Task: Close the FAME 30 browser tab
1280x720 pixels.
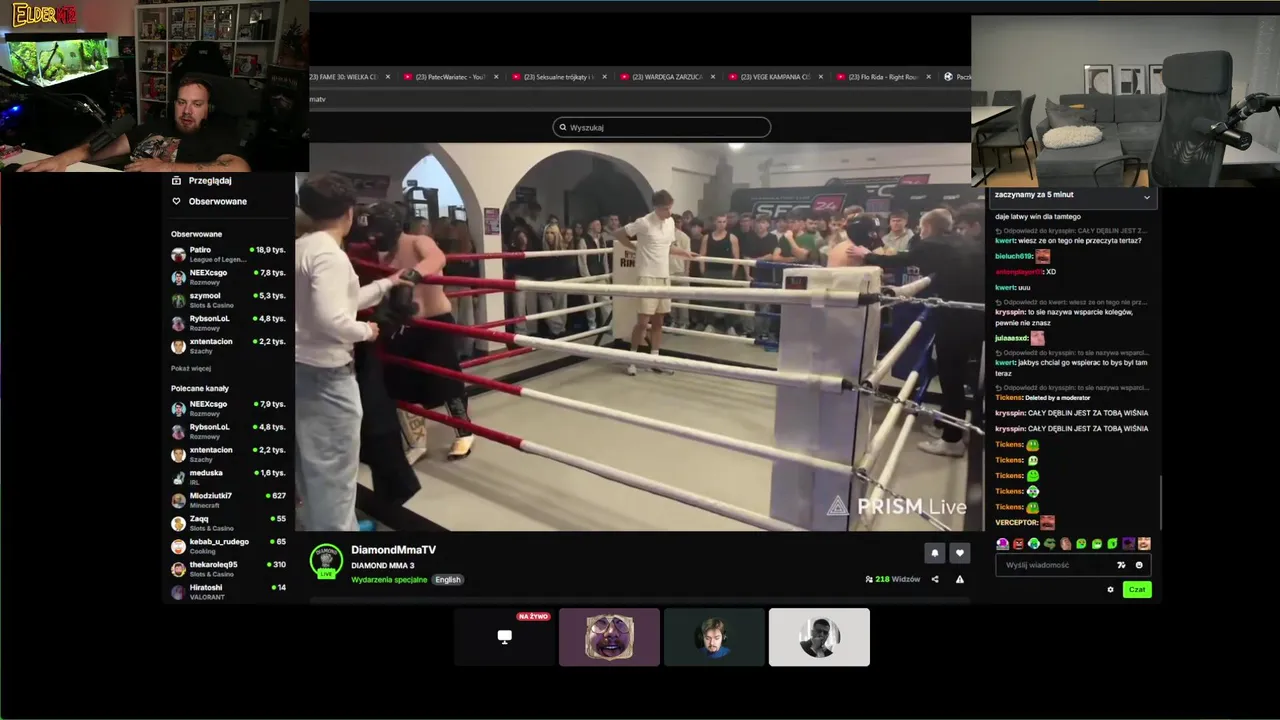Action: pyautogui.click(x=388, y=77)
